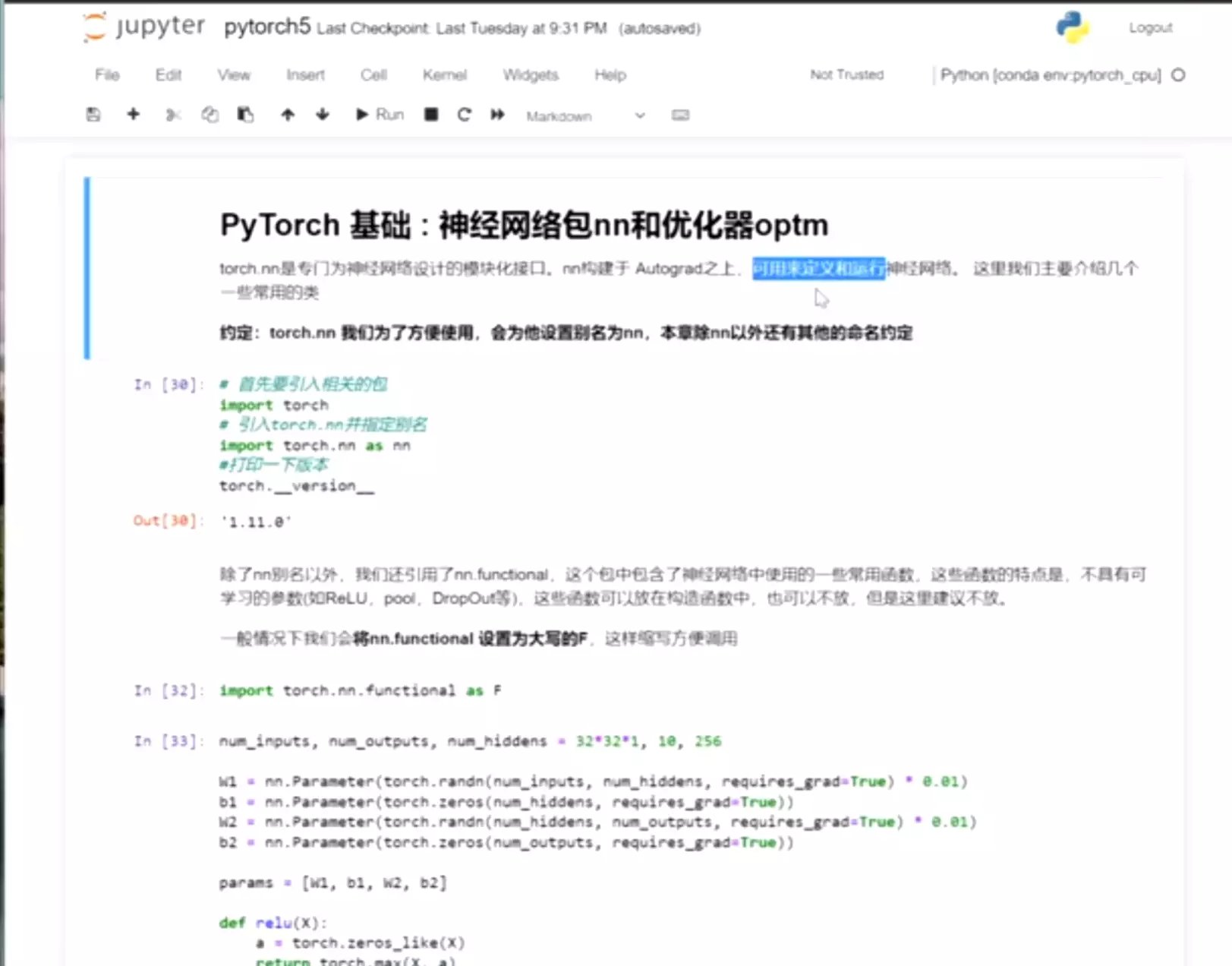Click the Last Checkpoint status text
The height and width of the screenshot is (966, 1232).
[x=462, y=29]
